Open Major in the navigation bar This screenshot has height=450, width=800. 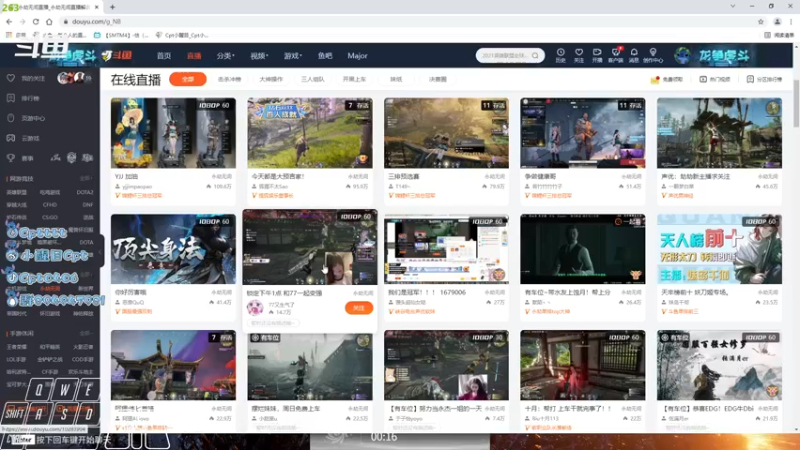(x=357, y=56)
